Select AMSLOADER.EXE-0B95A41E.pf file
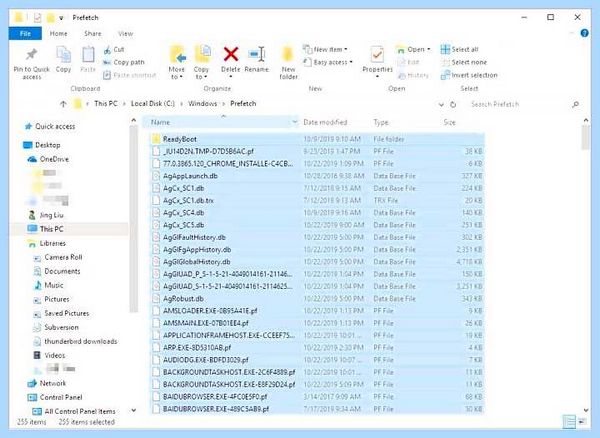This screenshot has width=600, height=438. pyautogui.click(x=317, y=311)
